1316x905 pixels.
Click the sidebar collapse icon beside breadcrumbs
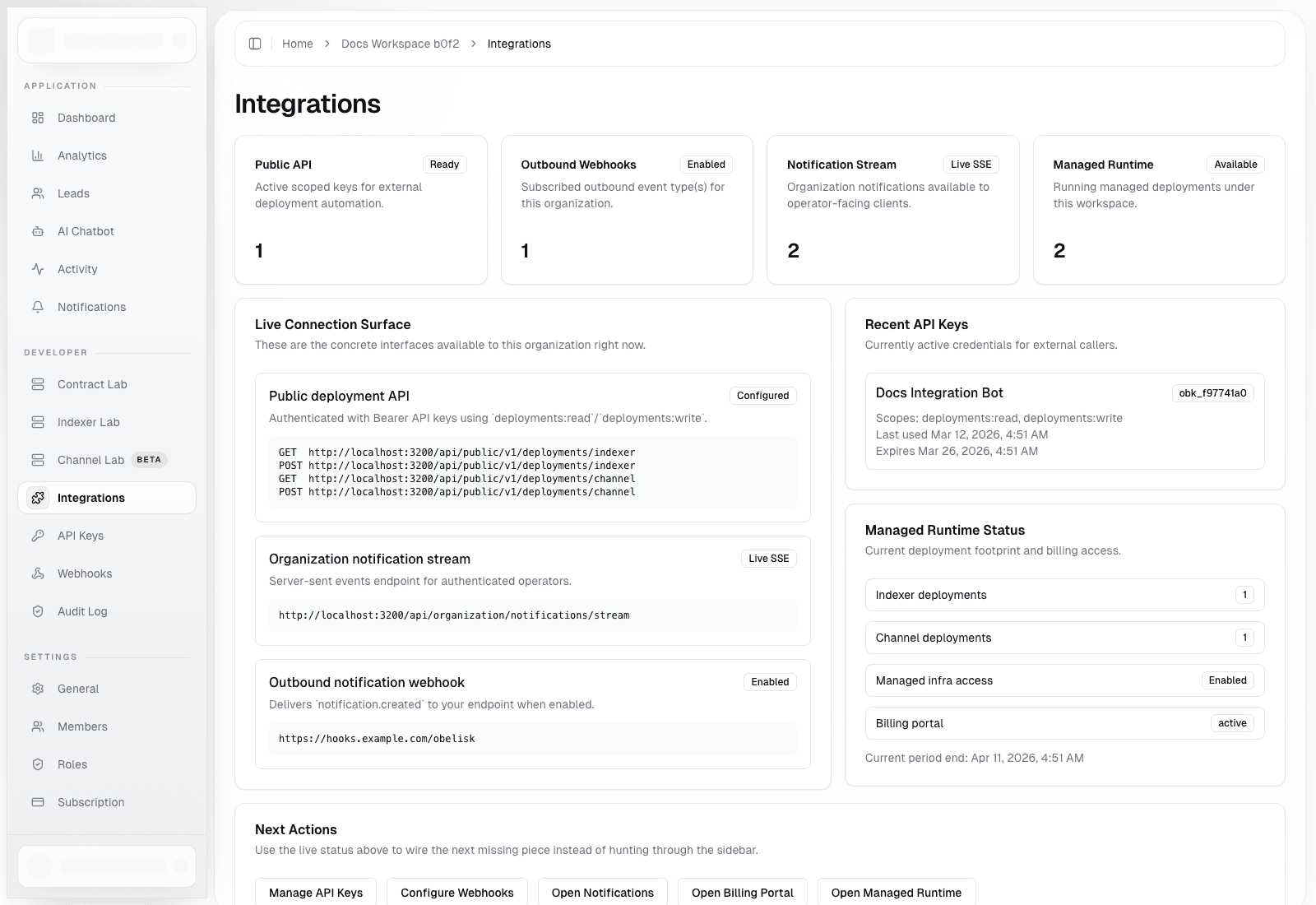click(256, 44)
